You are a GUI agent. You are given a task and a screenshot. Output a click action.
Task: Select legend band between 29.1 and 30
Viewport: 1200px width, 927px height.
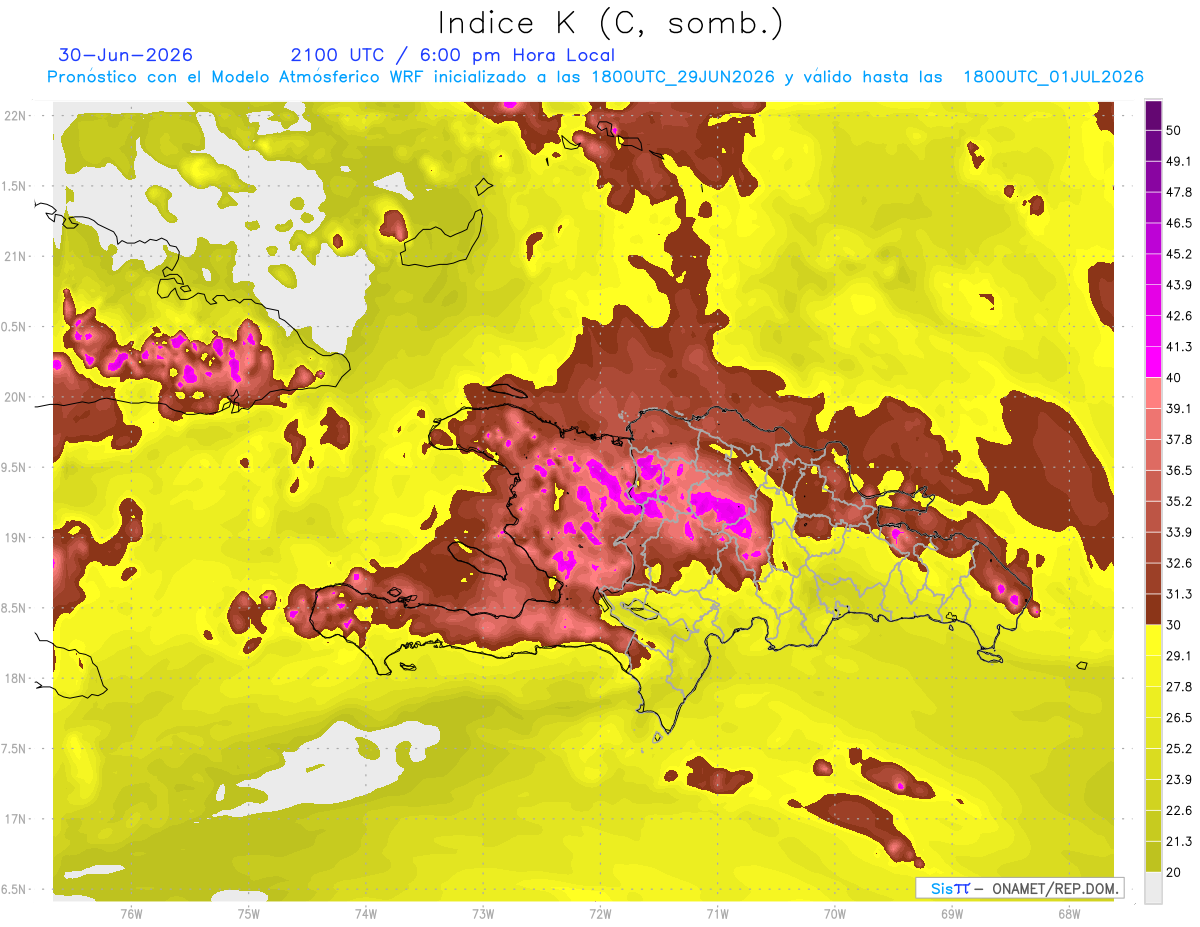(x=1153, y=641)
